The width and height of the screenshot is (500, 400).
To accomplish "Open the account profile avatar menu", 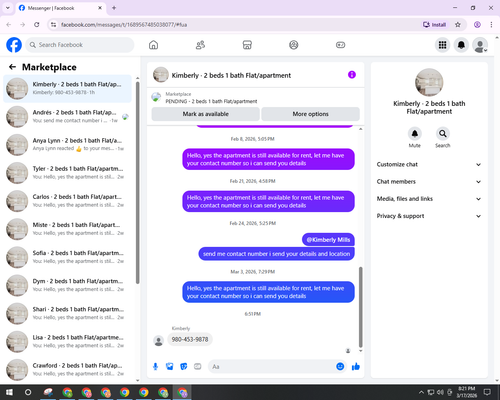I will pyautogui.click(x=480, y=45).
